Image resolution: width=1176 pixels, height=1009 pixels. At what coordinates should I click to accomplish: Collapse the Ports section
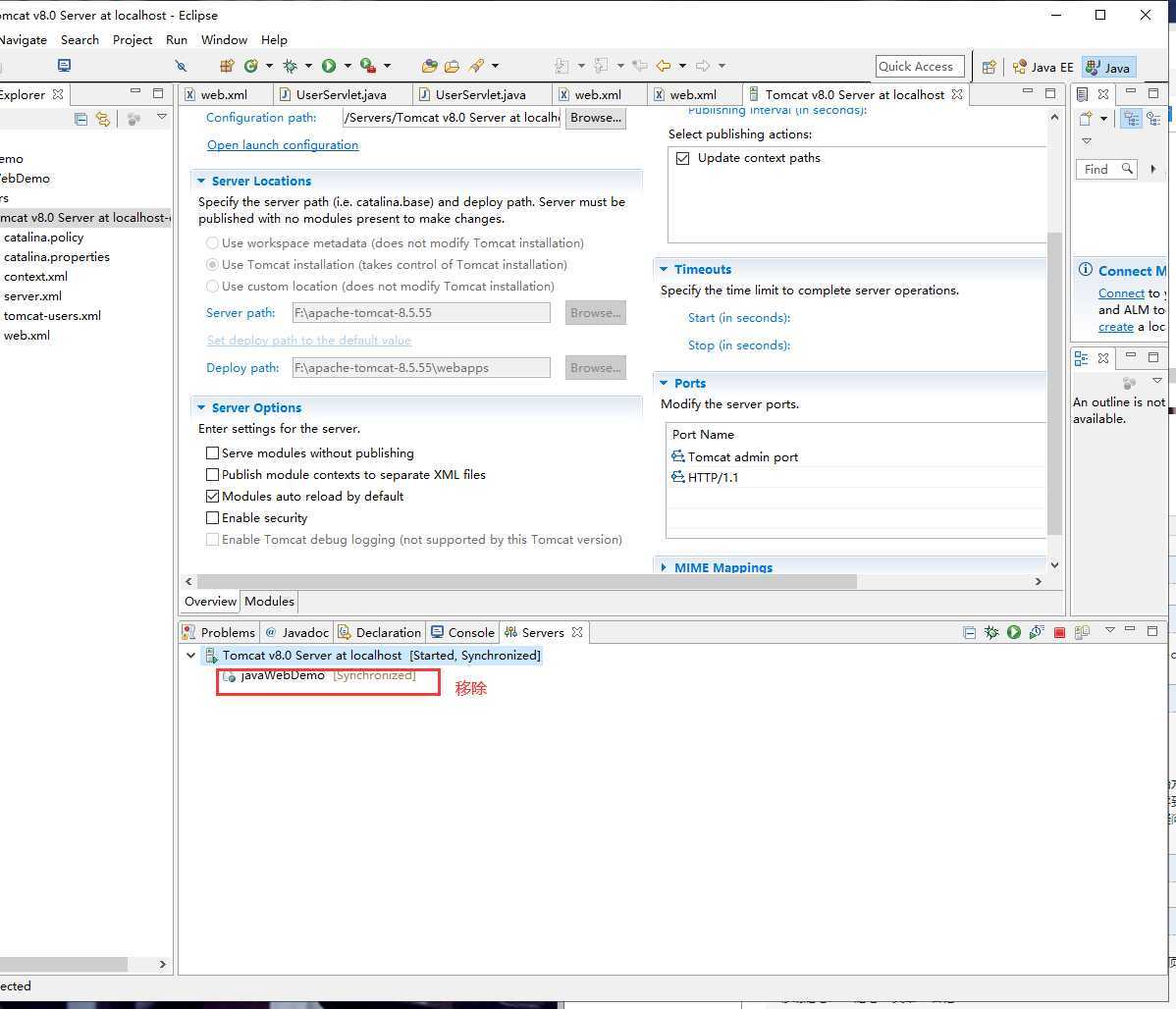click(x=664, y=383)
